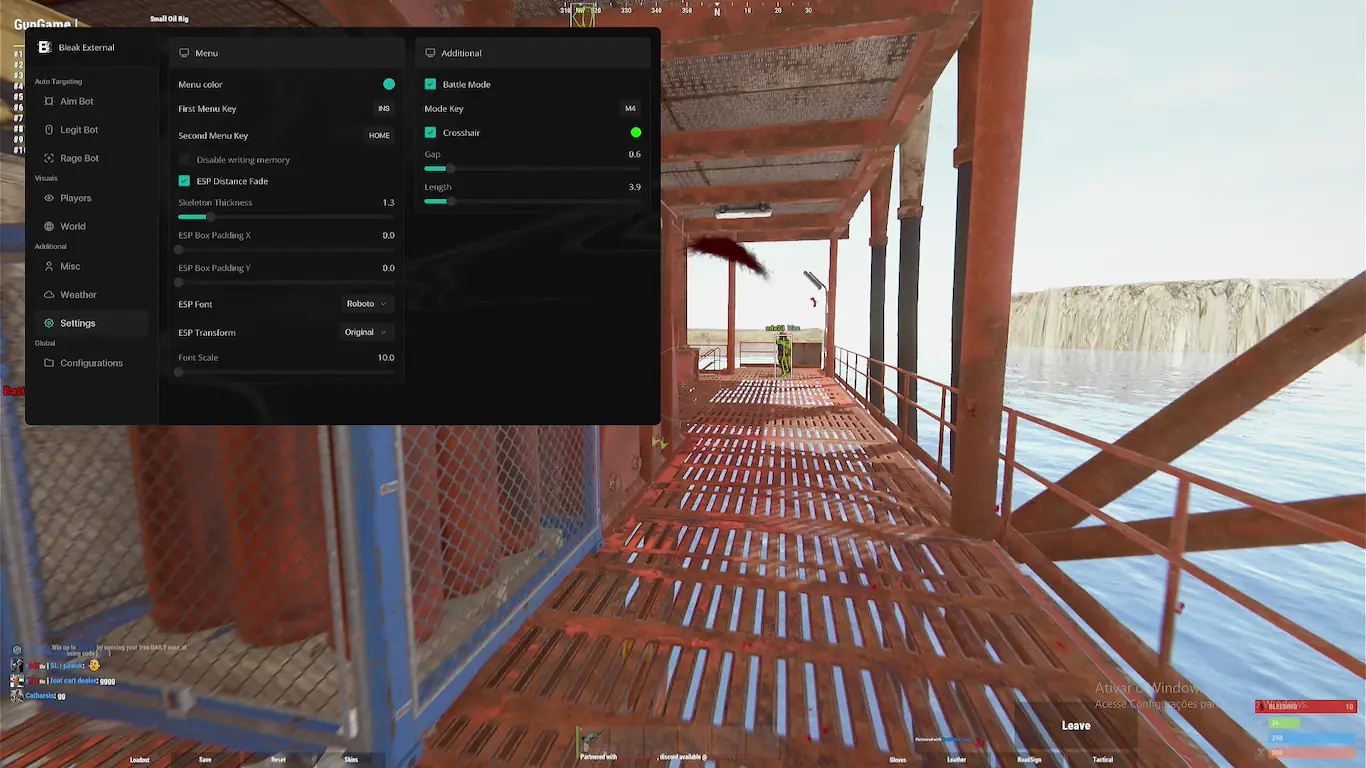Rebind the First Menu Key INS
This screenshot has height=768, width=1366.
[x=384, y=108]
